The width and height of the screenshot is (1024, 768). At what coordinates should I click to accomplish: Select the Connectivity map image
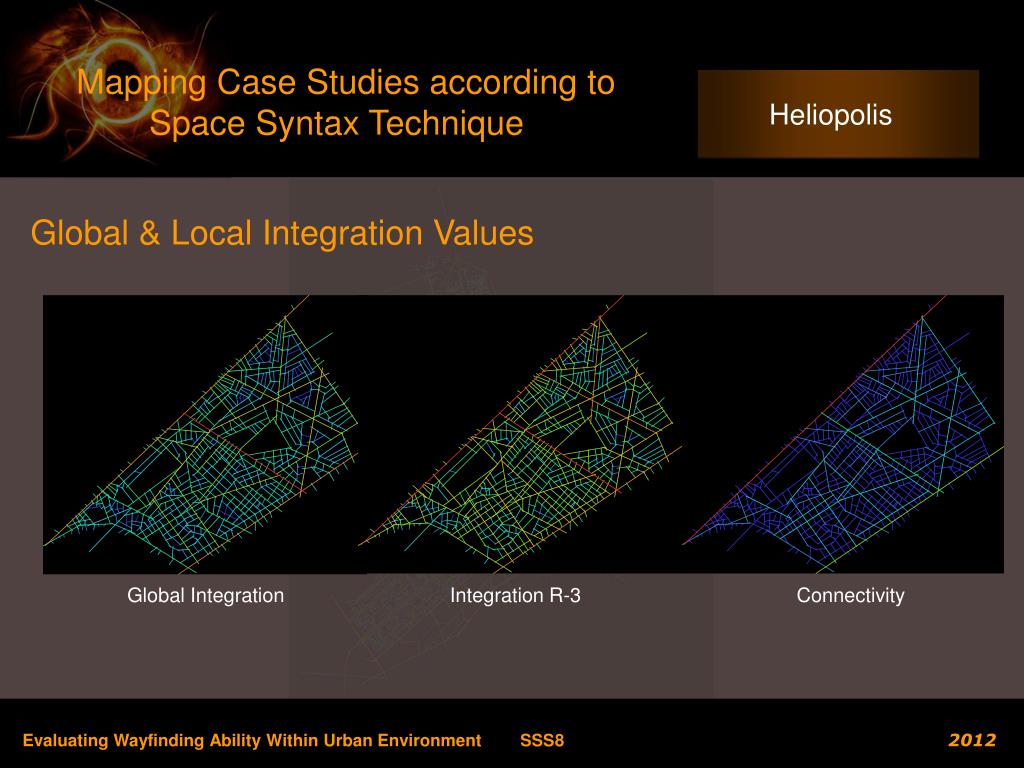842,434
